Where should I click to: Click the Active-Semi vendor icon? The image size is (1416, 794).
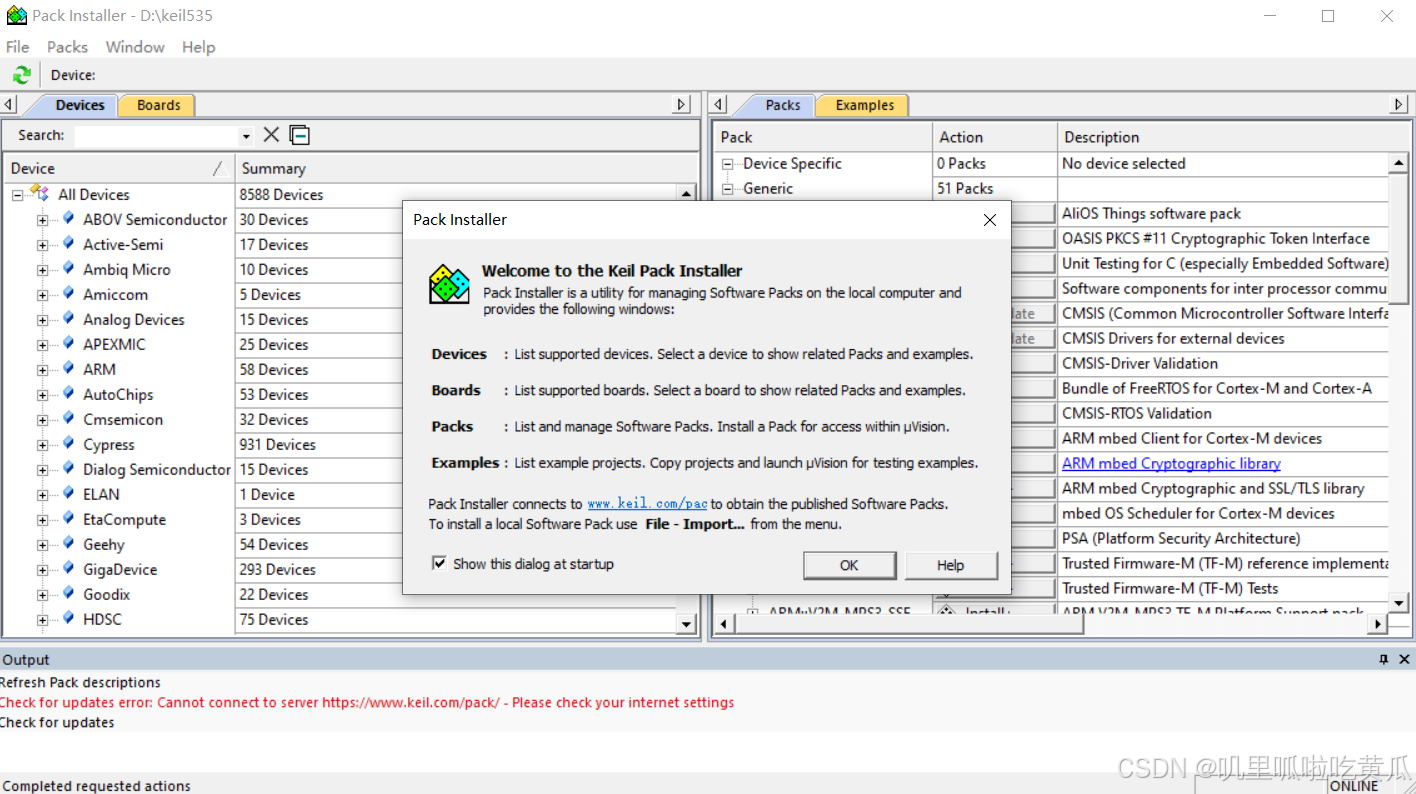click(68, 243)
